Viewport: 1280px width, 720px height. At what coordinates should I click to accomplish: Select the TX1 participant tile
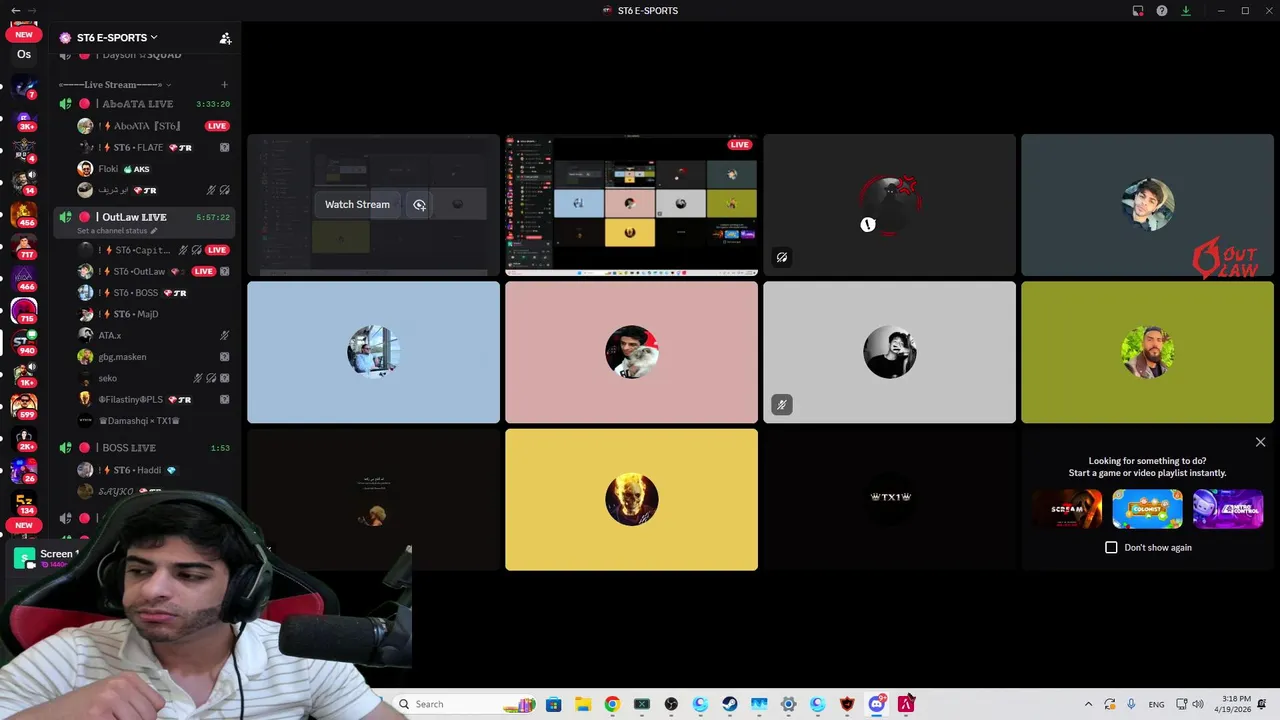(x=889, y=499)
